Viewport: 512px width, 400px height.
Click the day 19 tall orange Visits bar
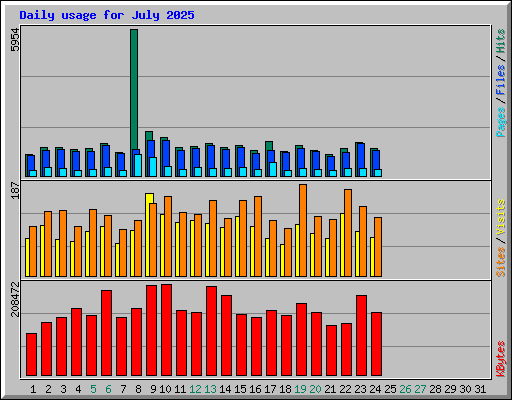303,230
